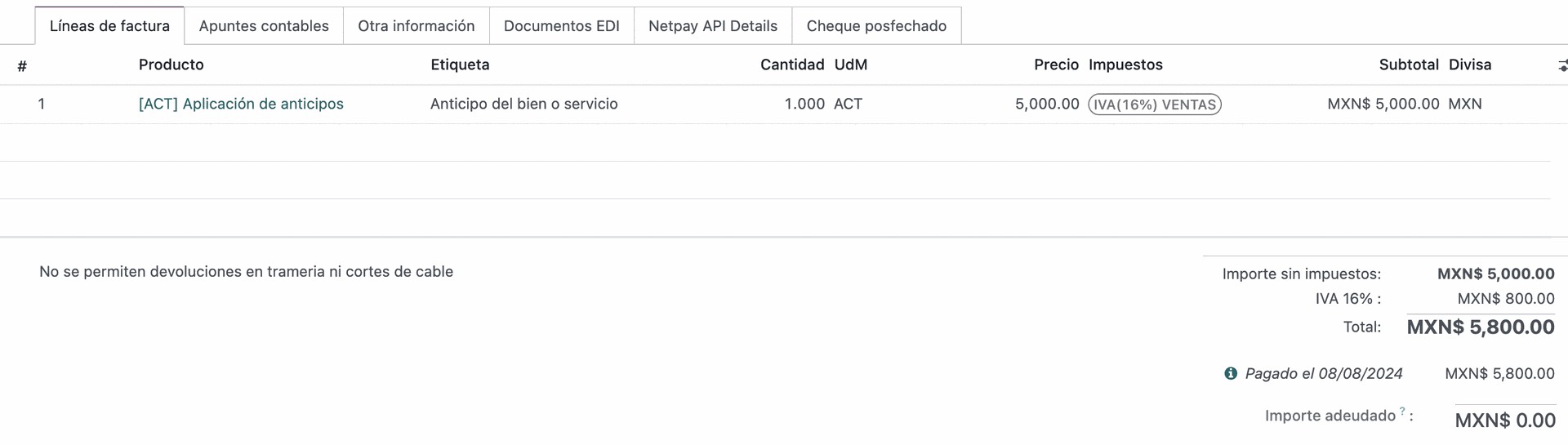The image size is (1568, 445).
Task: Open the Netpay API Details tab
Action: pyautogui.click(x=713, y=26)
